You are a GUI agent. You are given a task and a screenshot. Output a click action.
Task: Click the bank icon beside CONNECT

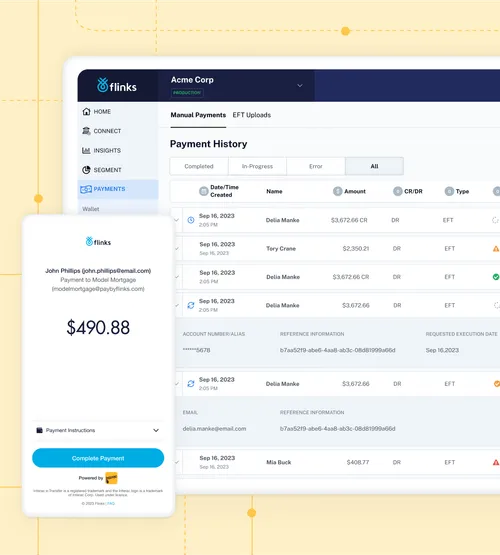86,131
